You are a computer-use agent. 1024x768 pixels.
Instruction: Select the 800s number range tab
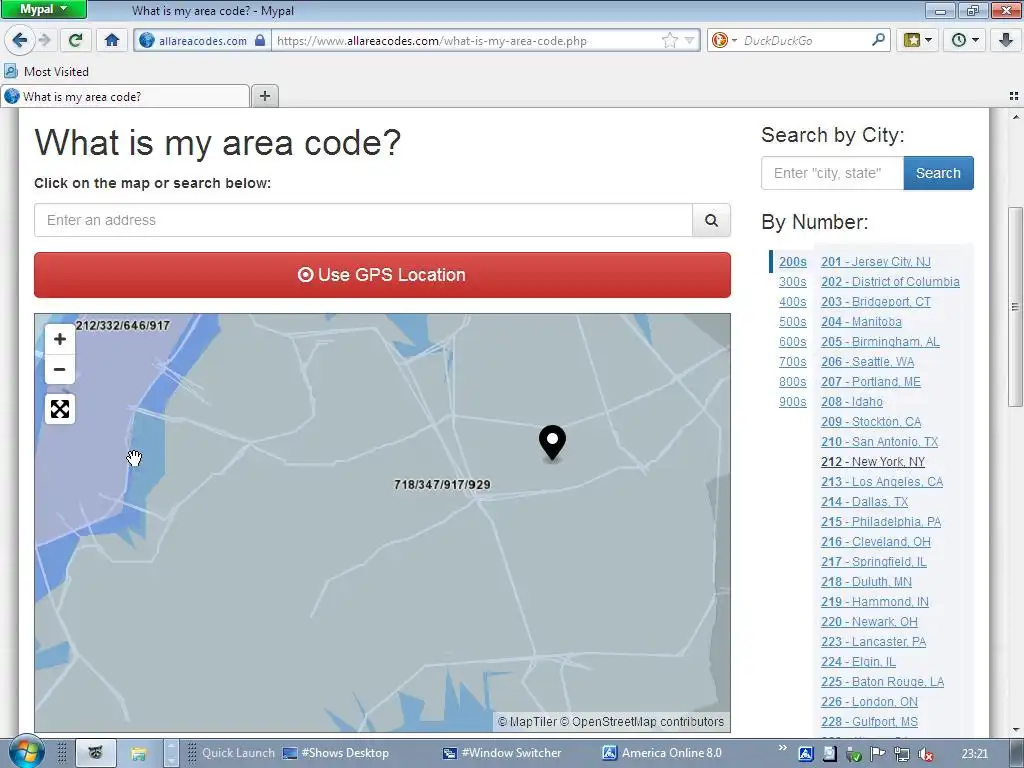click(x=793, y=382)
